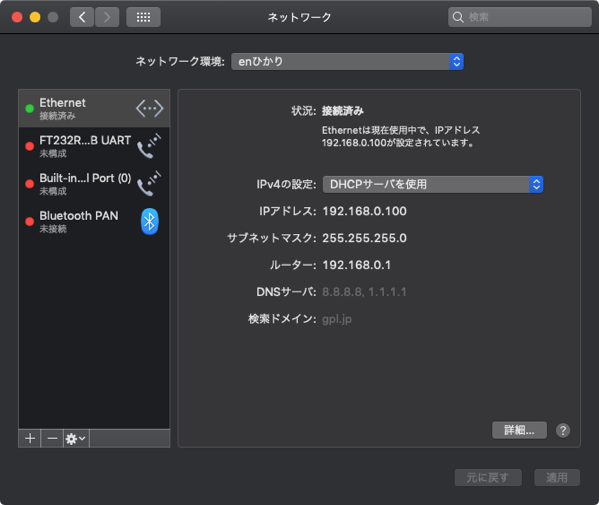Click the 元に戻す button
599x505 pixels.
488,477
